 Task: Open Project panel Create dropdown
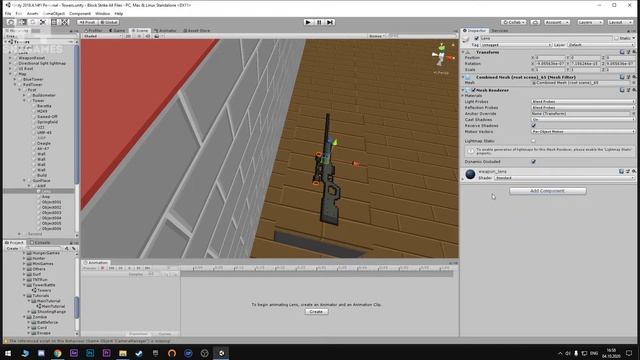coord(13,248)
